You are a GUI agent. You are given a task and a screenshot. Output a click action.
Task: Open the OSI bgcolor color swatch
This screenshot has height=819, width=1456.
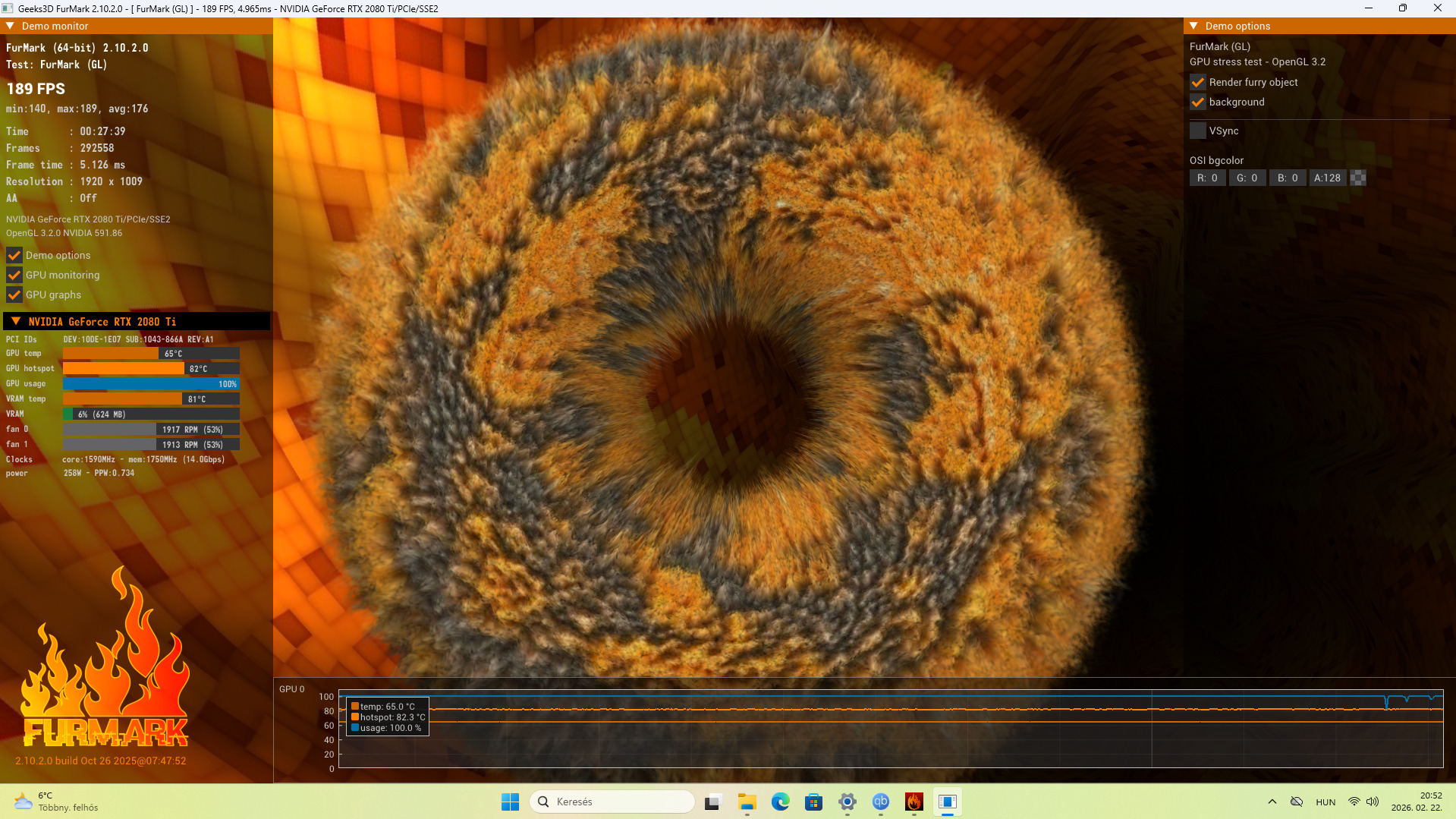(x=1359, y=178)
